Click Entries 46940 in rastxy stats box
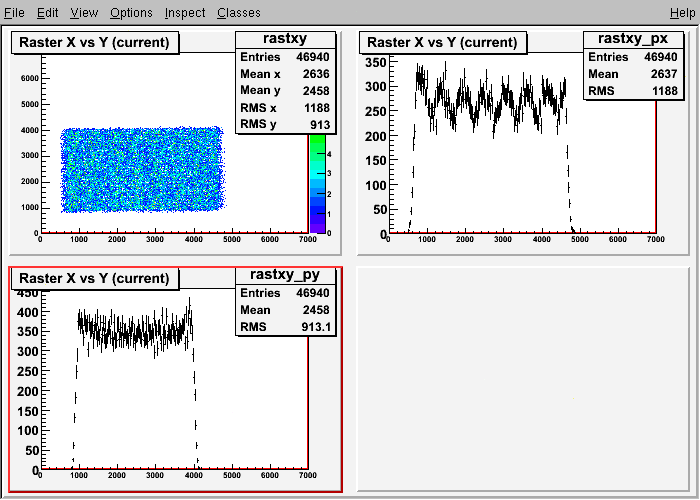Screen dimensions: 700x500 [285, 57]
